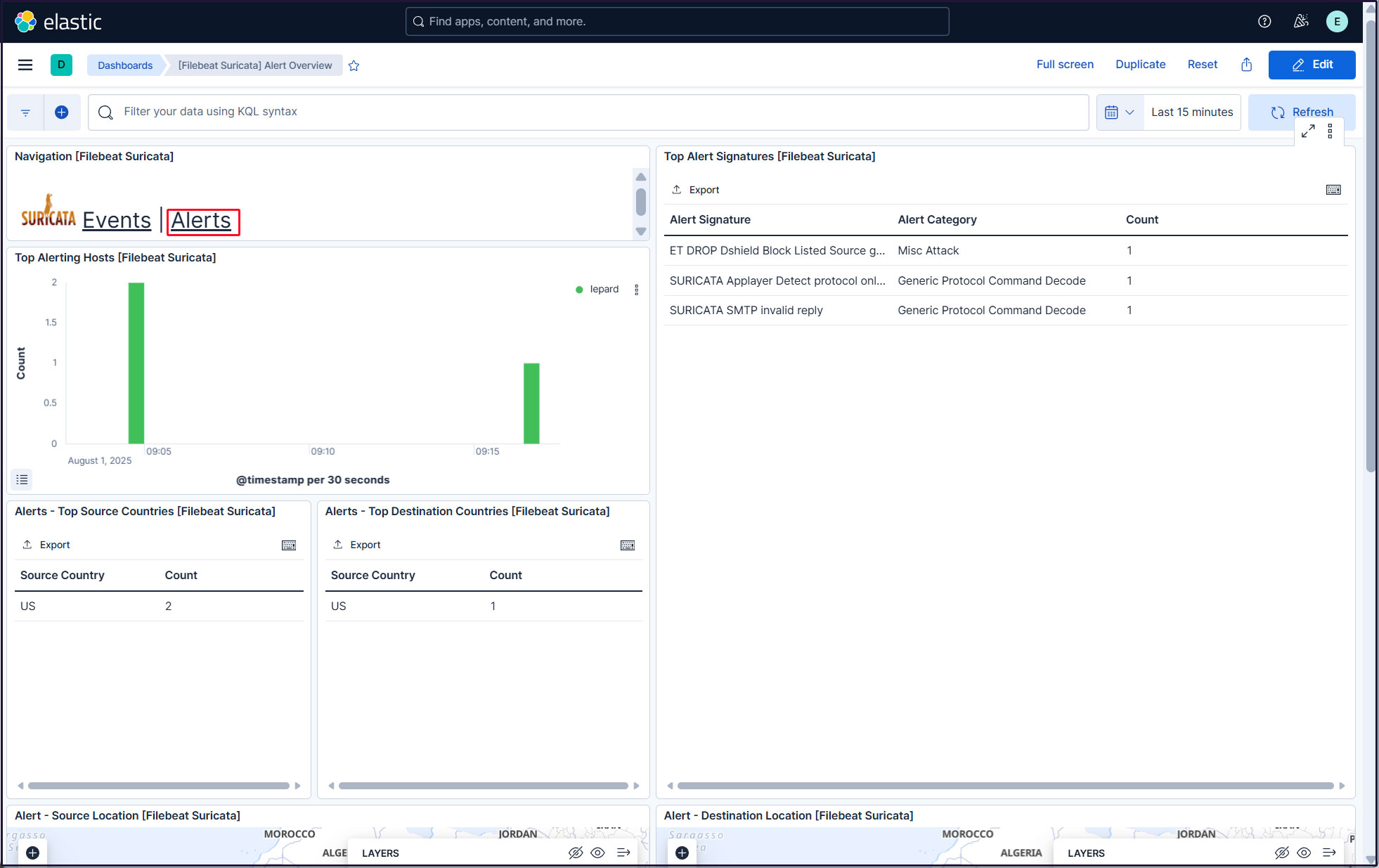Add a filter with plus icon
Viewport: 1379px width, 868px height.
(62, 112)
